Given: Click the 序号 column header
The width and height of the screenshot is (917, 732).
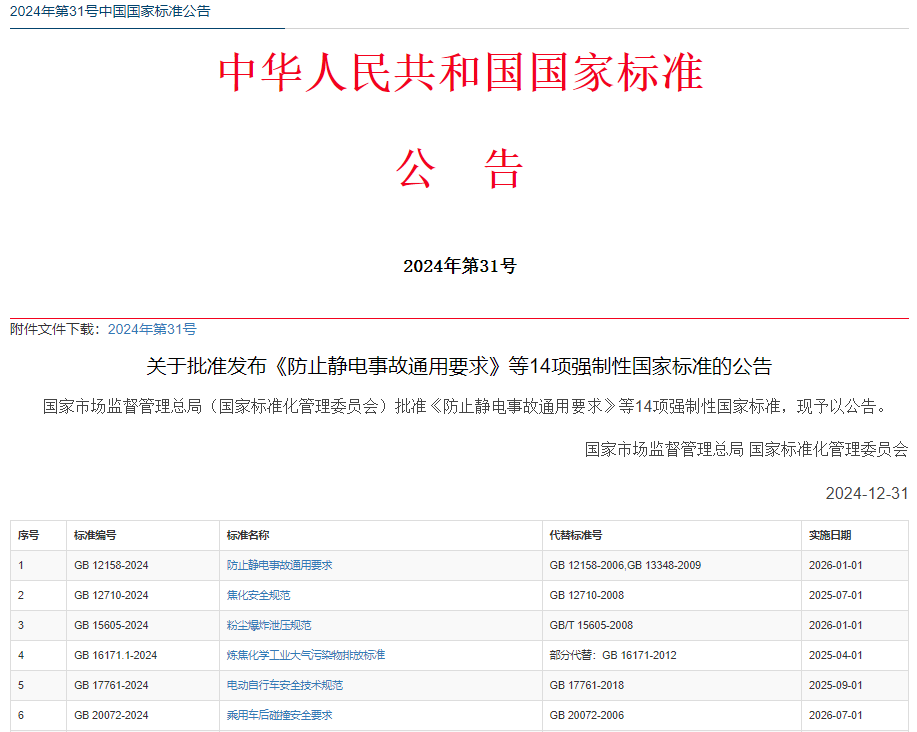Looking at the screenshot, I should click(29, 535).
